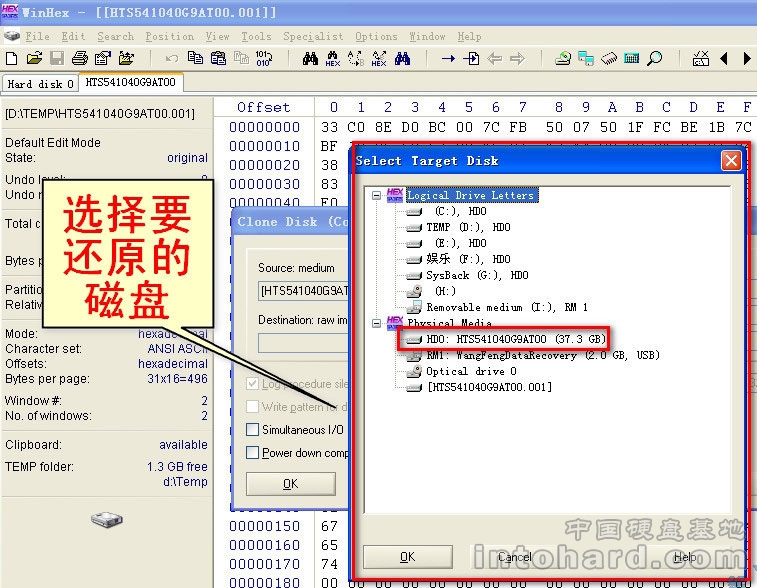Click Help in Select Target Disk dialog

coord(684,557)
